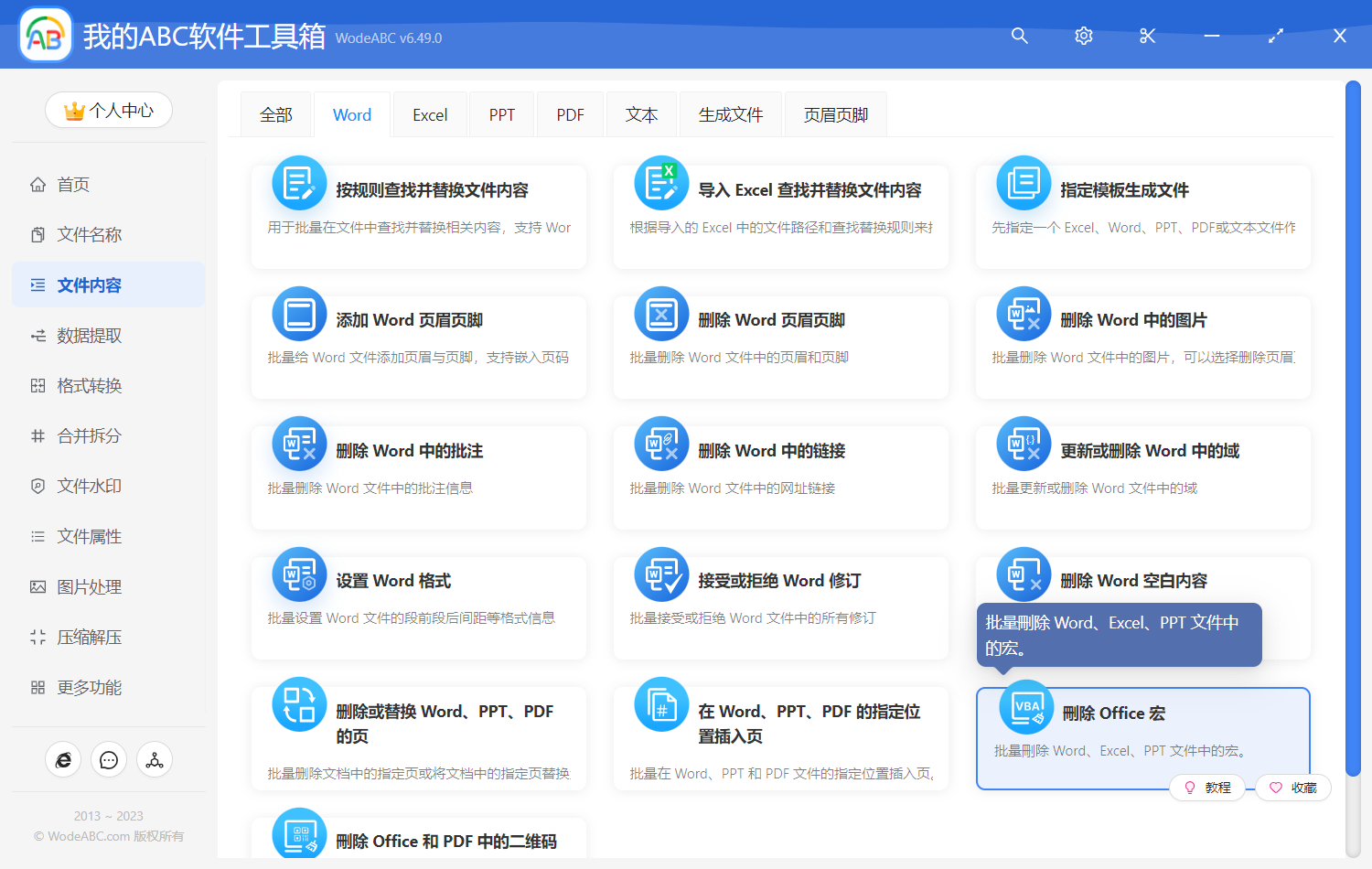1372x869 pixels.
Task: Click the 删除 Office 宏 VBA icon
Action: pos(1026,707)
